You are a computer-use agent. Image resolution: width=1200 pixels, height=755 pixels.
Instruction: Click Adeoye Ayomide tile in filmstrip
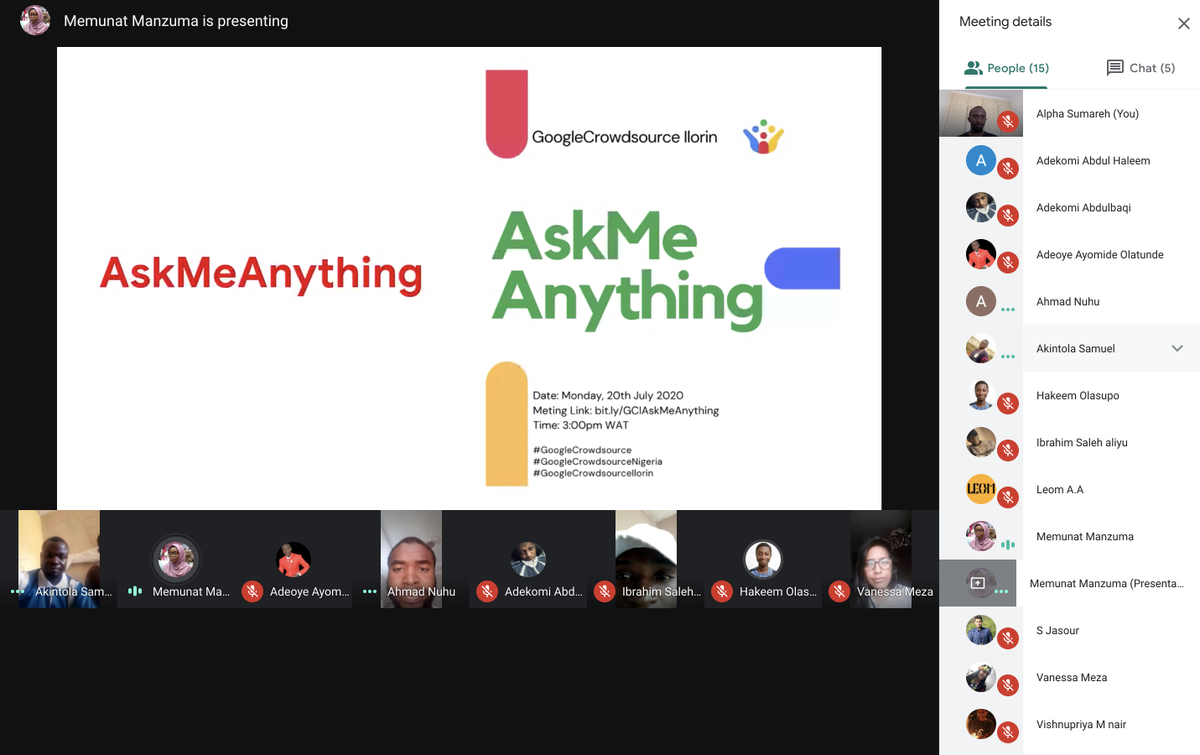[x=293, y=558]
